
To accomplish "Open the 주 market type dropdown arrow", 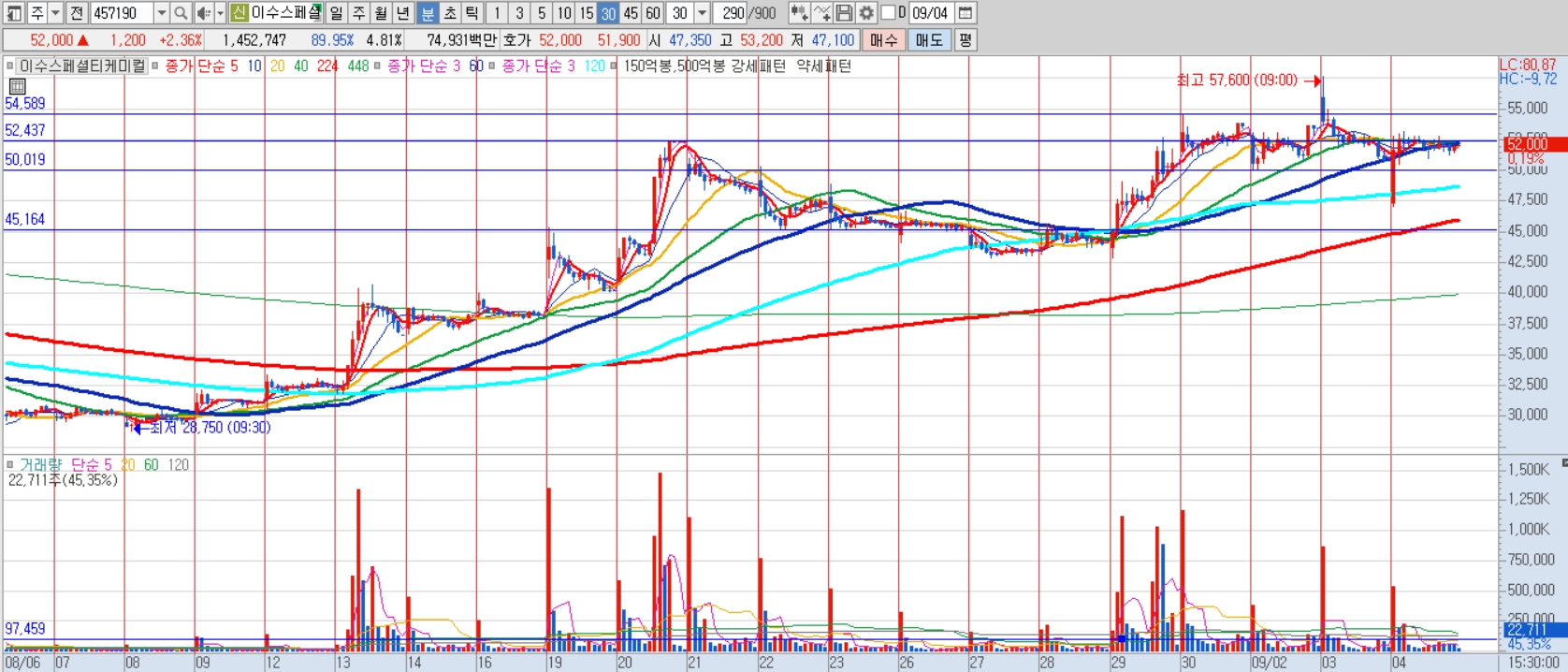I will (55, 13).
